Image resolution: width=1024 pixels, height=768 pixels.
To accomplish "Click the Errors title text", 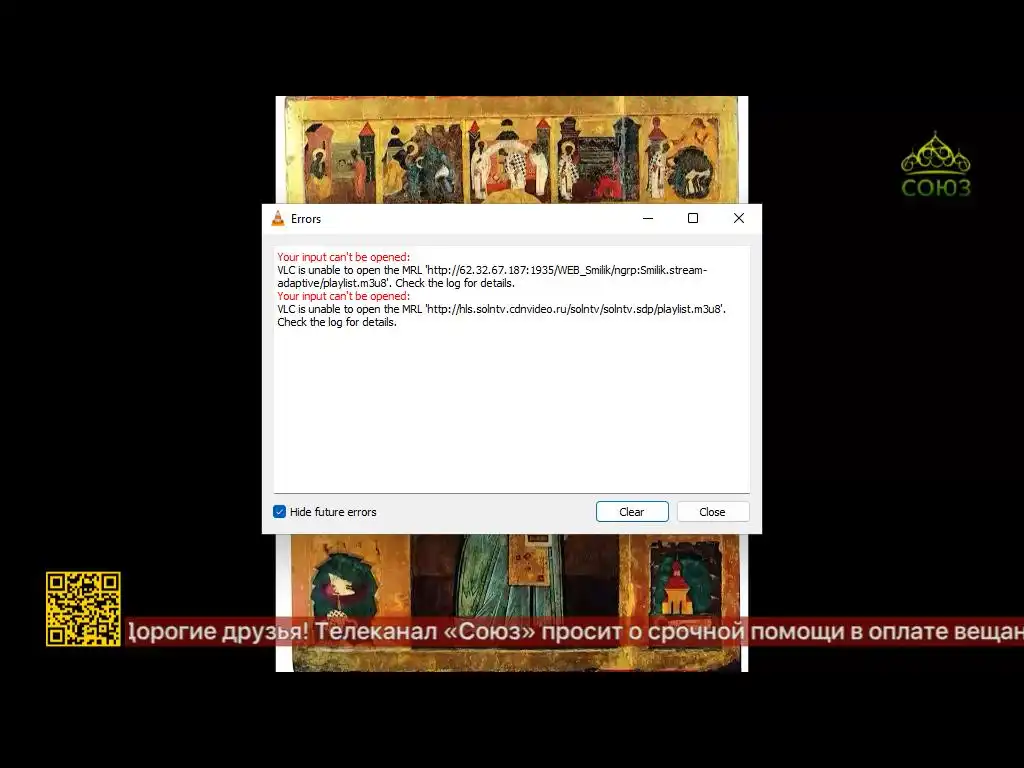I will click(306, 219).
